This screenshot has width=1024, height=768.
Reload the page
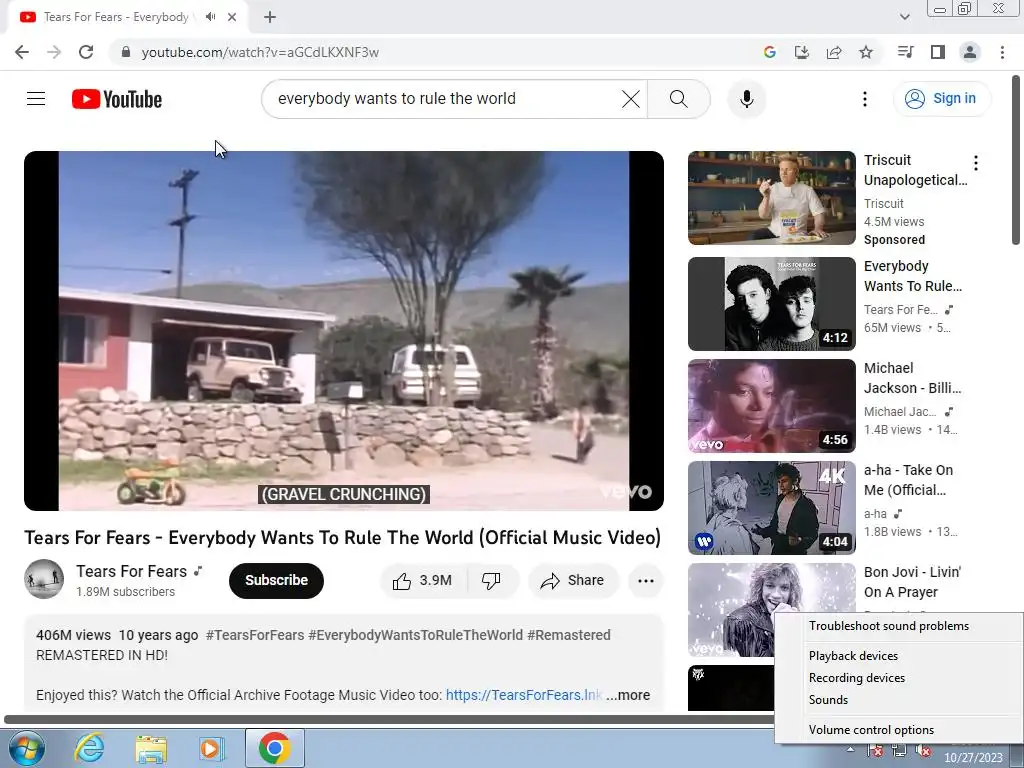coord(86,52)
